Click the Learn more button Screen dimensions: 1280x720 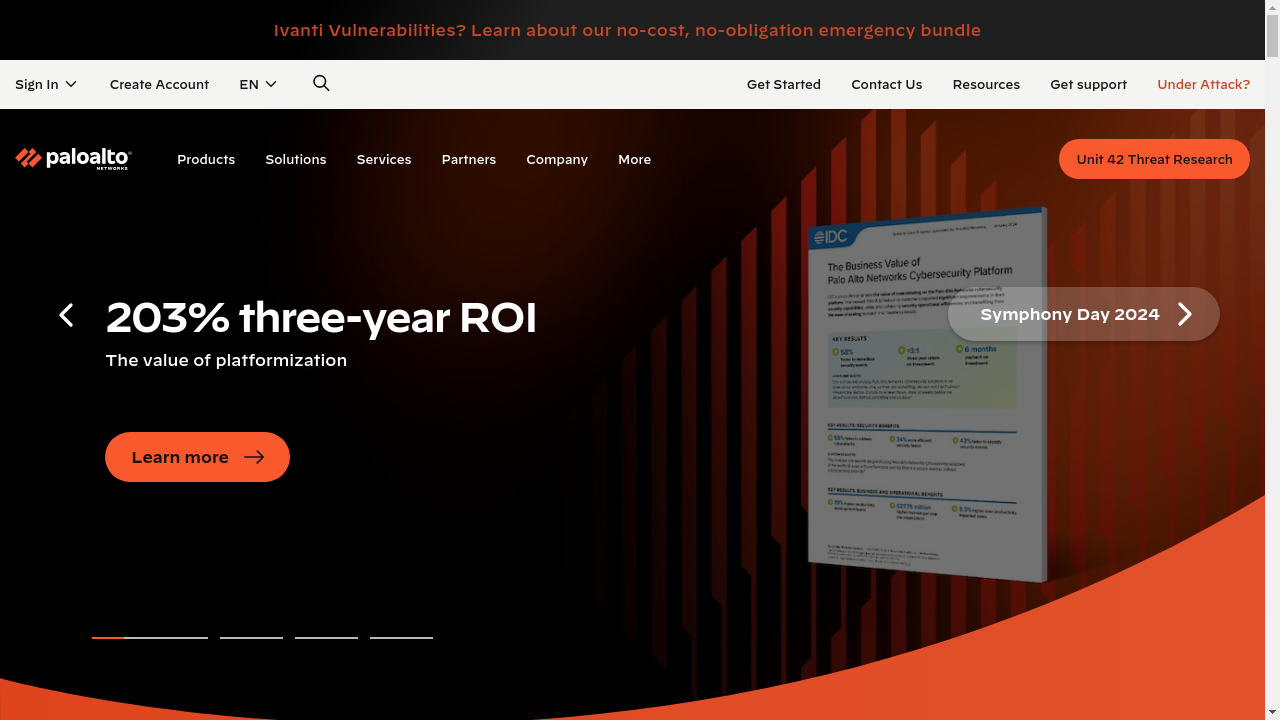[x=197, y=457]
